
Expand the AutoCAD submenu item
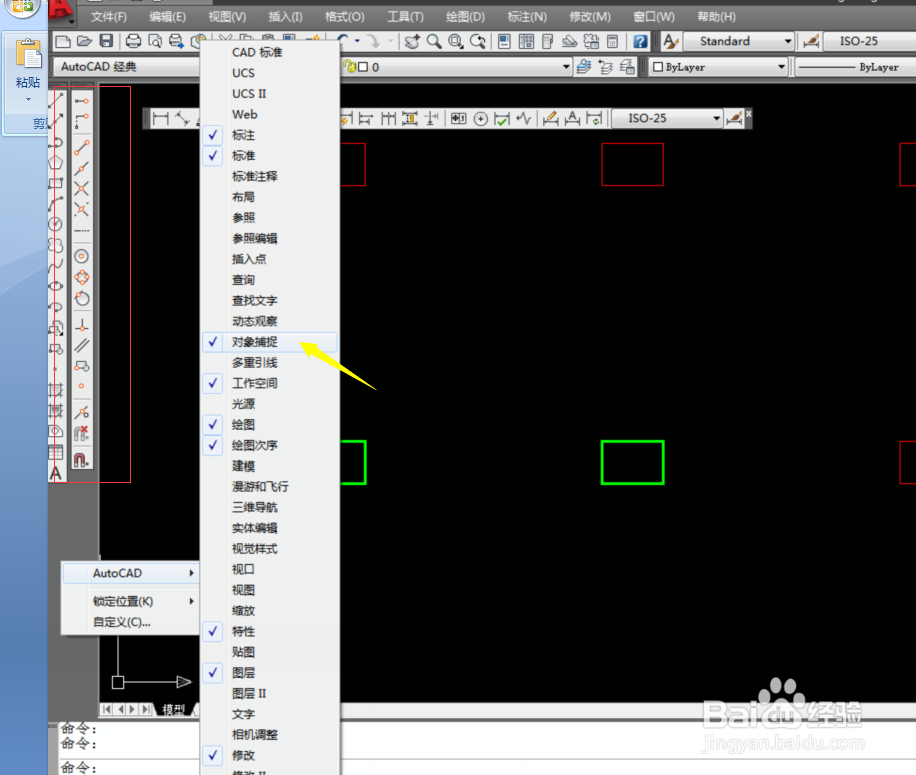pos(130,573)
